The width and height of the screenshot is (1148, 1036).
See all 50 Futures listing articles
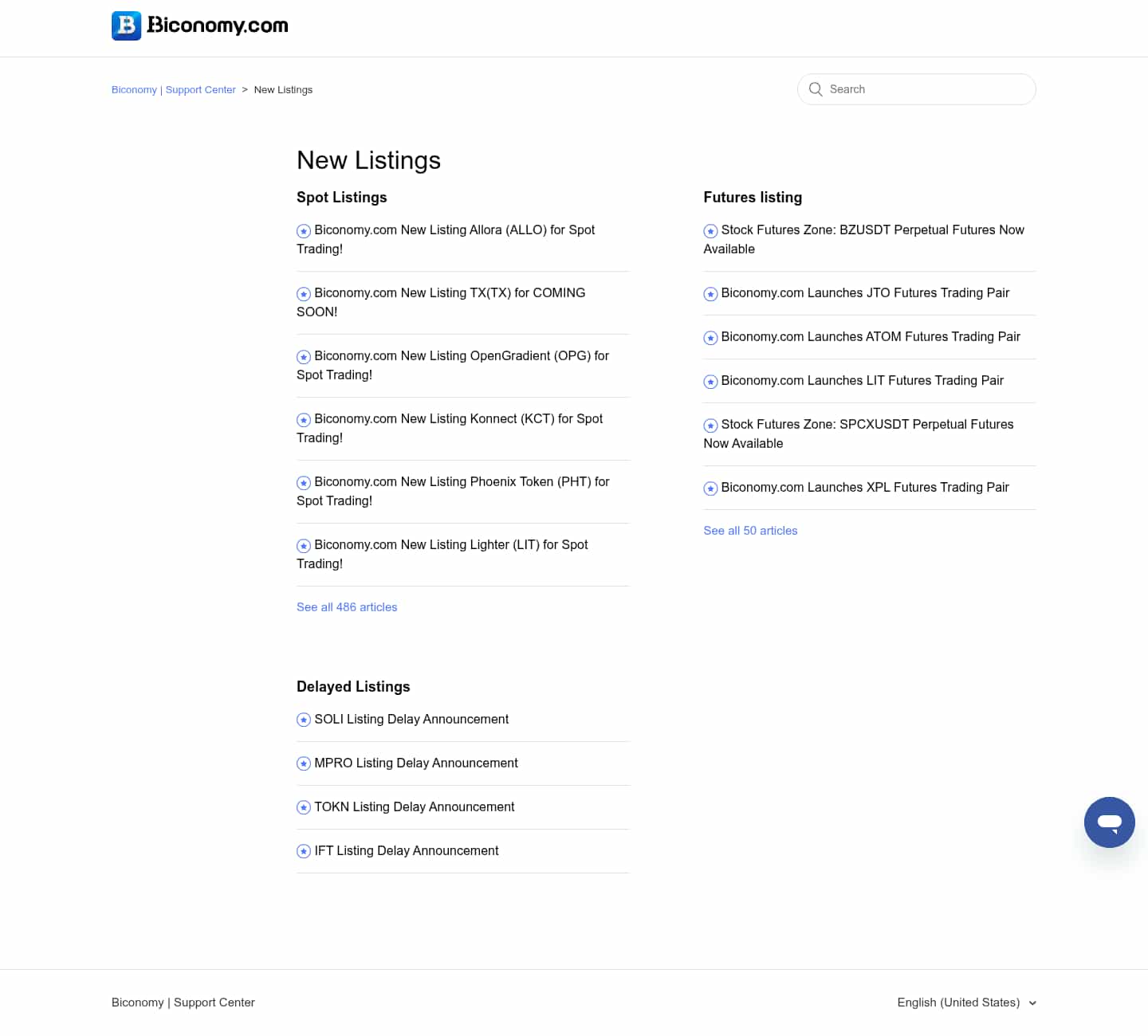[750, 531]
